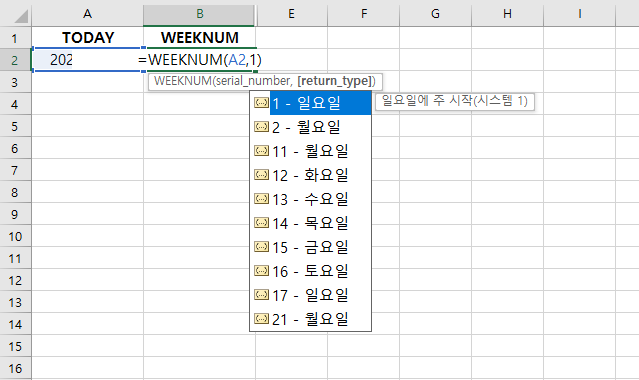Choose return type 2 - 월요일
The width and height of the screenshot is (639, 380).
click(x=311, y=127)
